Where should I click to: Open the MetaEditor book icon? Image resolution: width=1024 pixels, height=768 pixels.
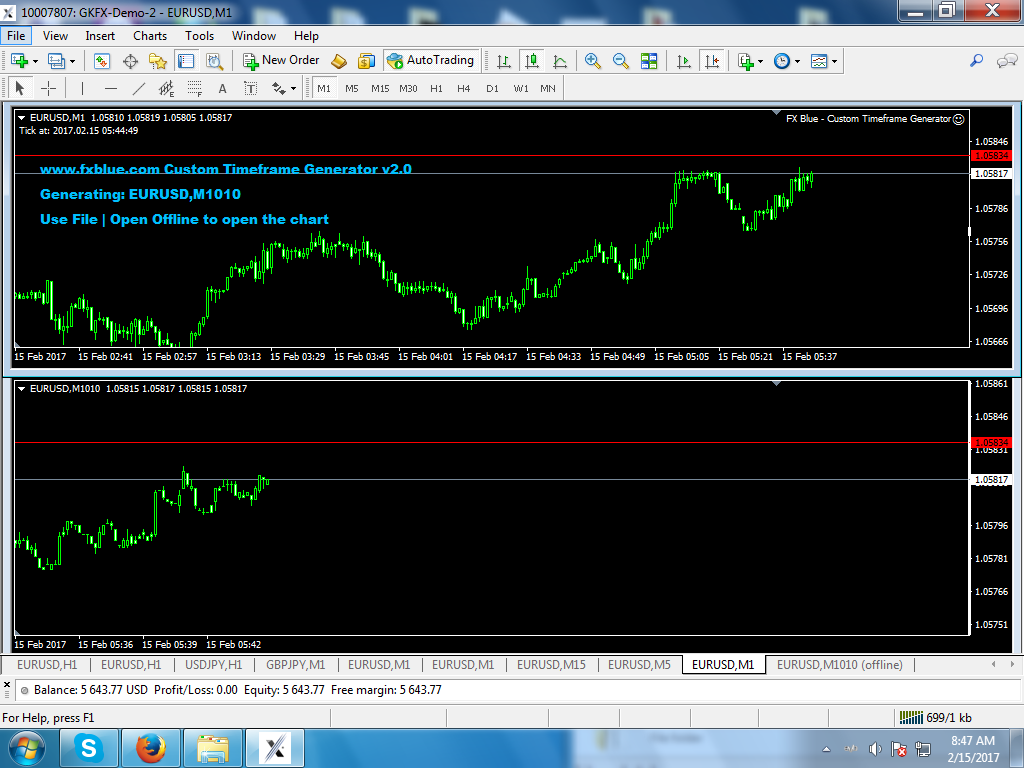(338, 61)
